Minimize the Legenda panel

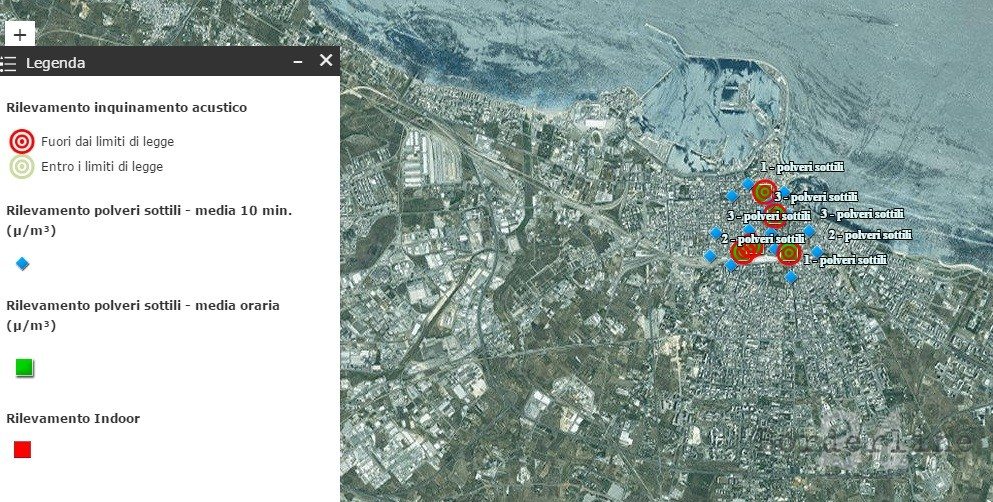pyautogui.click(x=297, y=62)
